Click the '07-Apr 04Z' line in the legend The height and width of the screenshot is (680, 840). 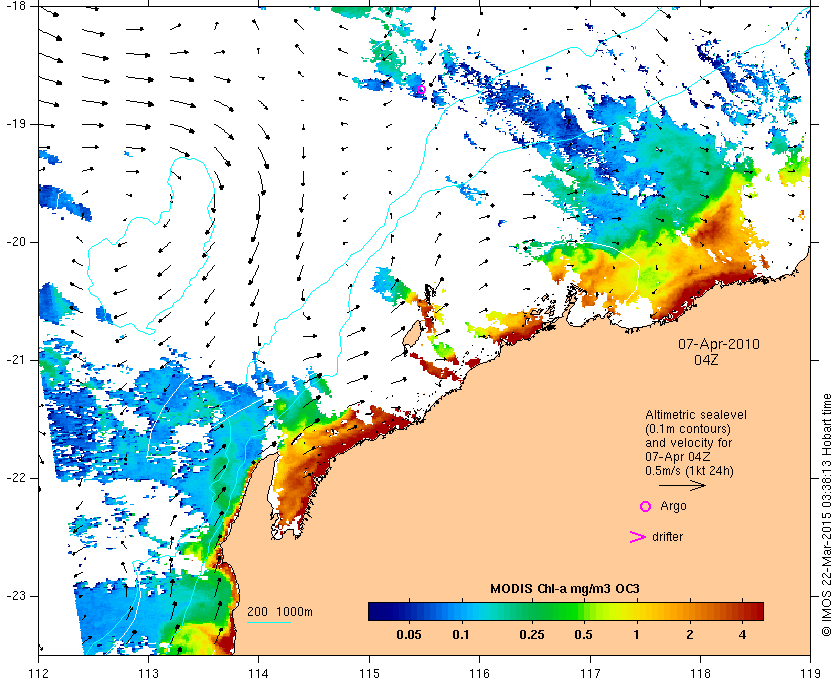pyautogui.click(x=678, y=457)
